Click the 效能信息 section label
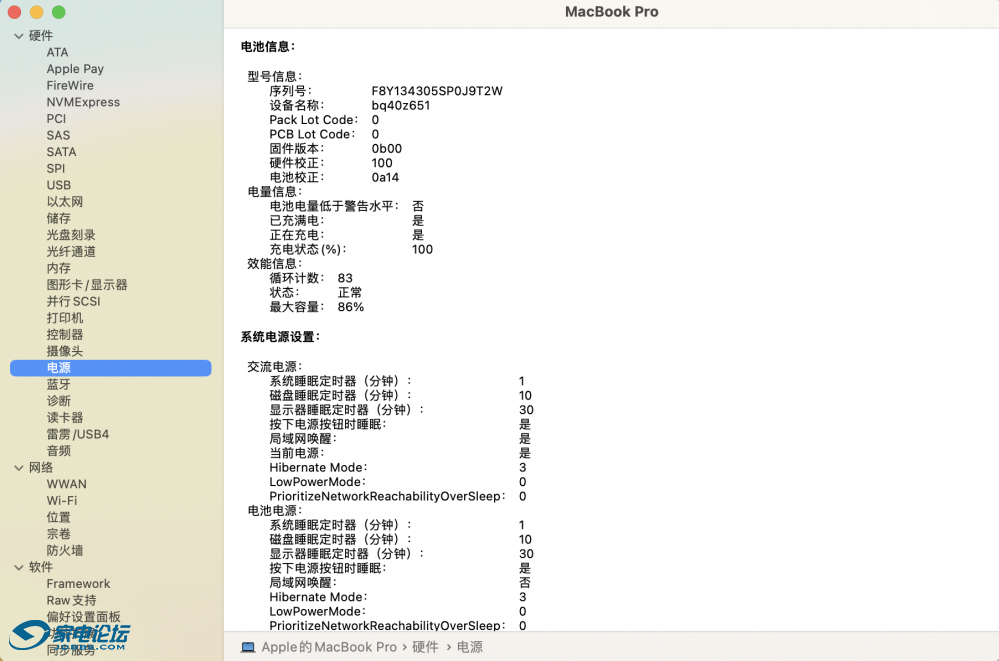This screenshot has width=999, height=661. tap(275, 263)
